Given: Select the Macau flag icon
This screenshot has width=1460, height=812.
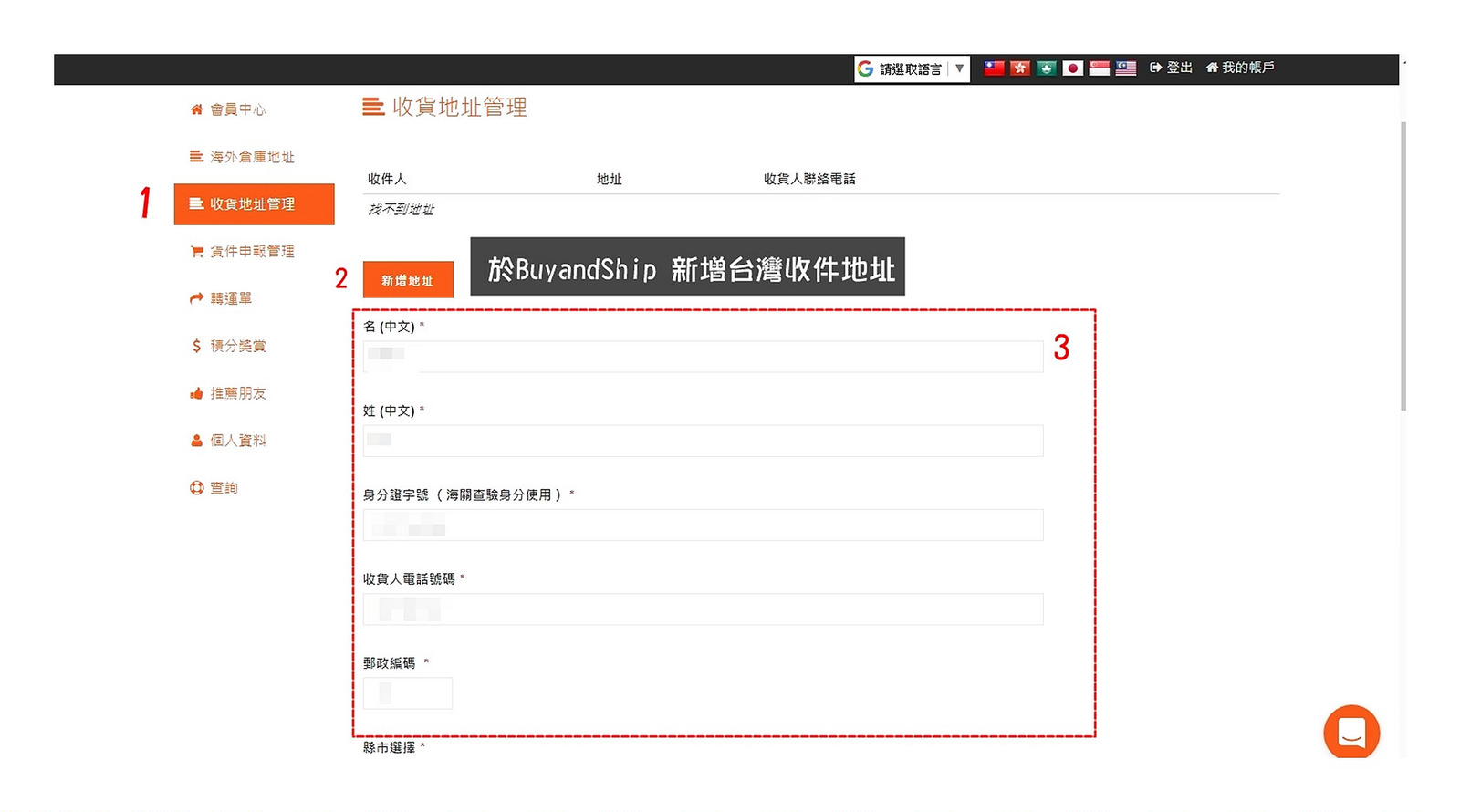Looking at the screenshot, I should click(1047, 68).
